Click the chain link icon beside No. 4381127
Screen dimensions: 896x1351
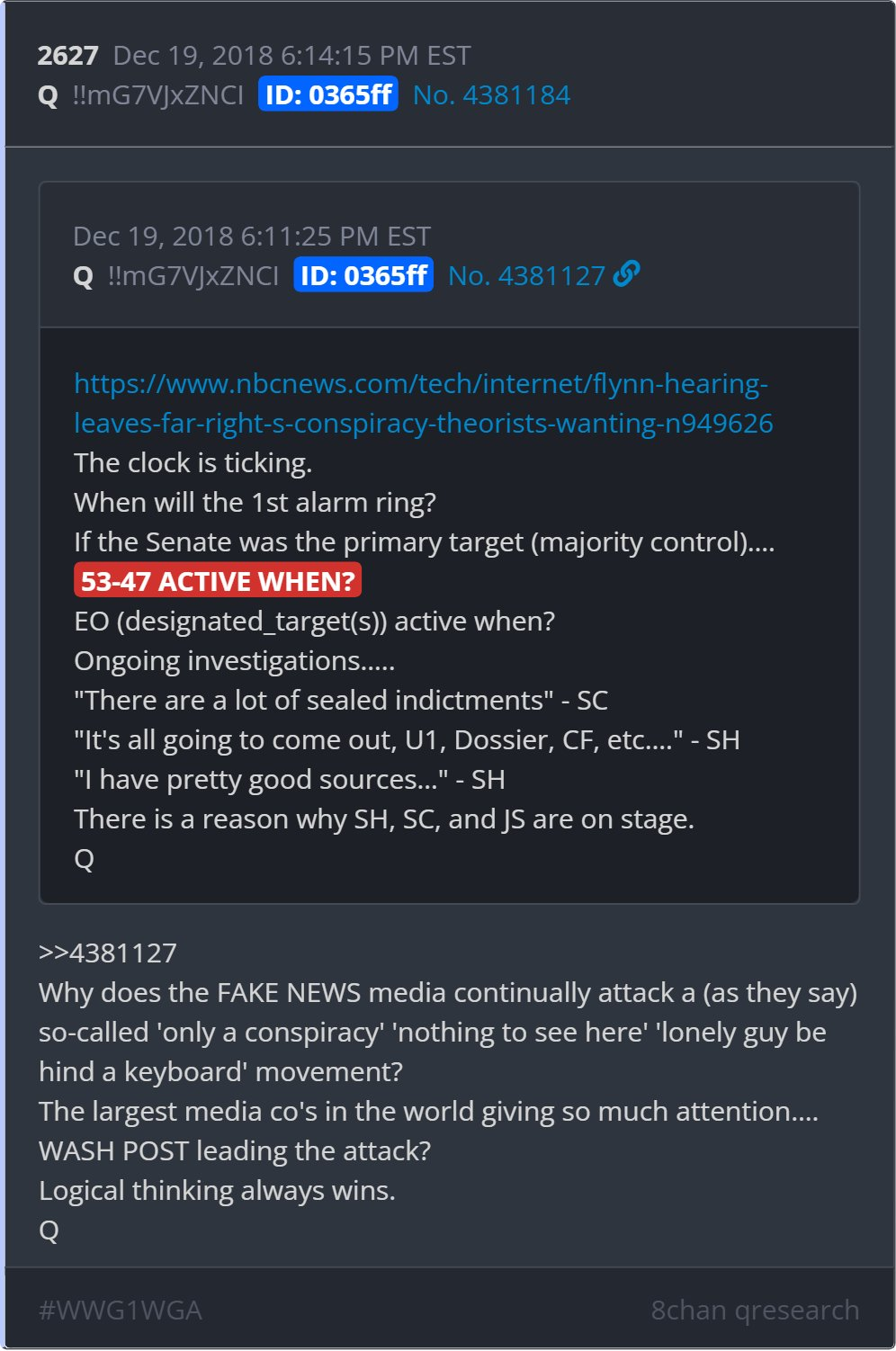pos(626,273)
